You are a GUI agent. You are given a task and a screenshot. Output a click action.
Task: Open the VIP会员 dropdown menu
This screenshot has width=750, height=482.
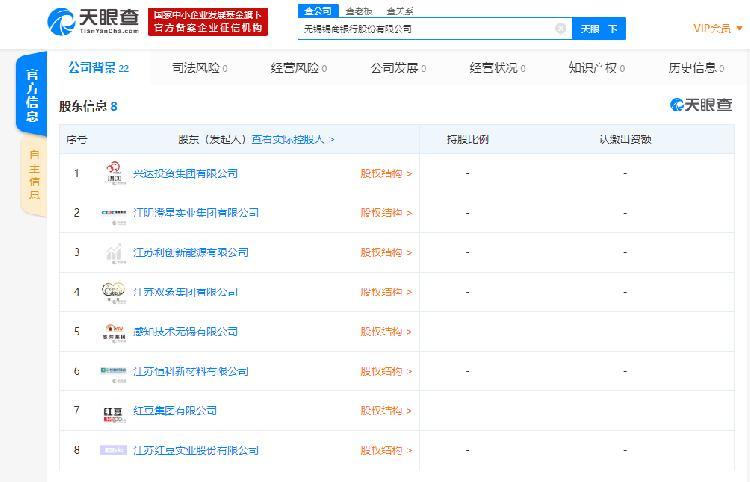(x=718, y=28)
